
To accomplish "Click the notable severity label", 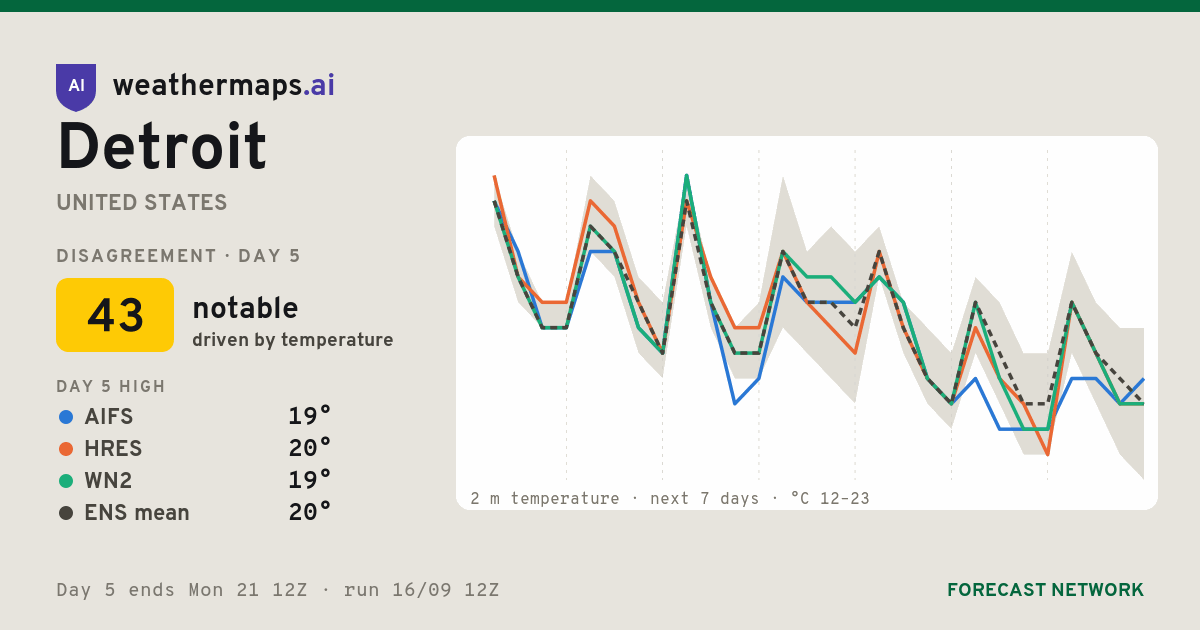I will click(x=245, y=308).
